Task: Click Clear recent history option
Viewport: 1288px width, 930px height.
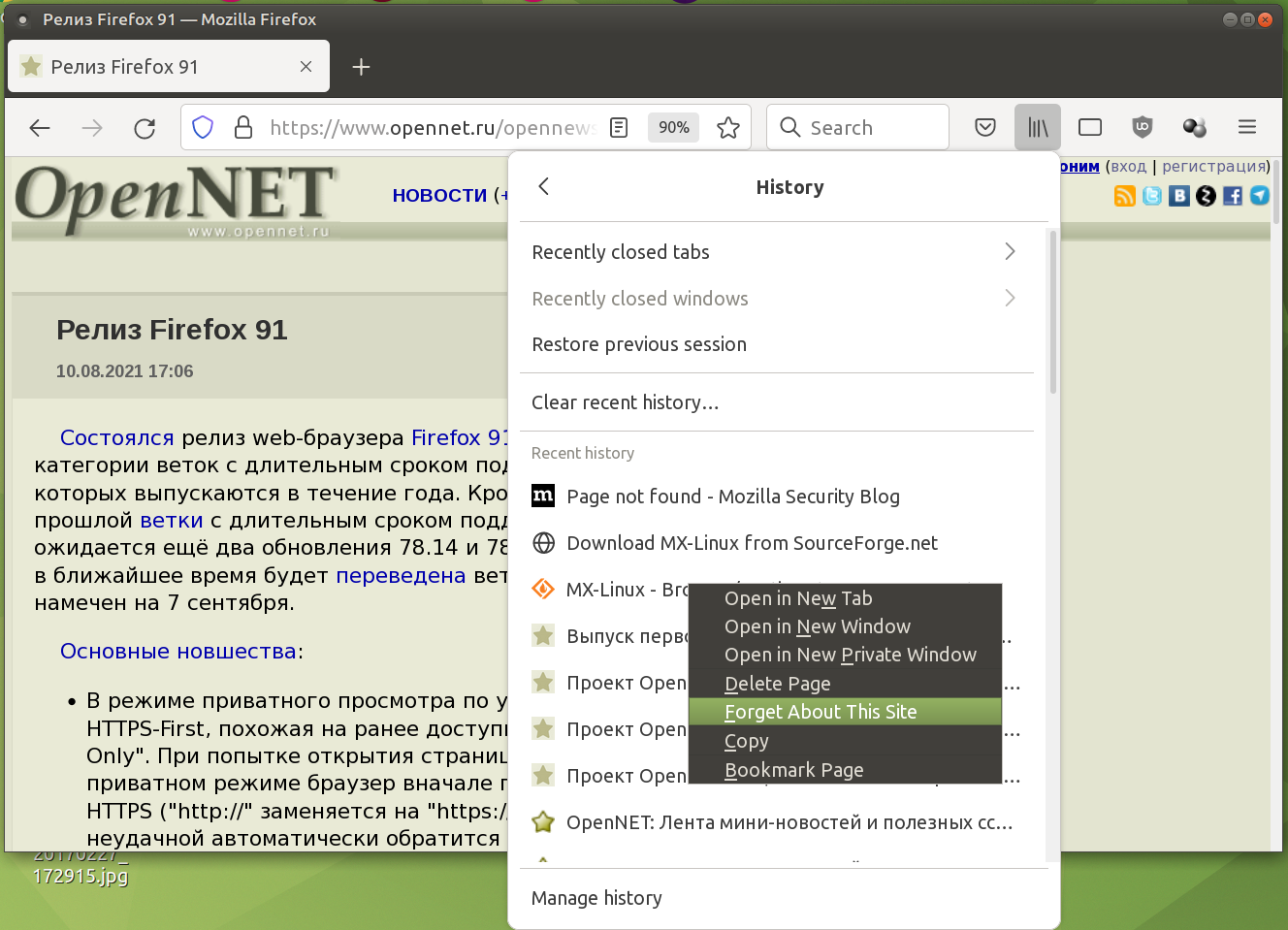Action: click(626, 402)
